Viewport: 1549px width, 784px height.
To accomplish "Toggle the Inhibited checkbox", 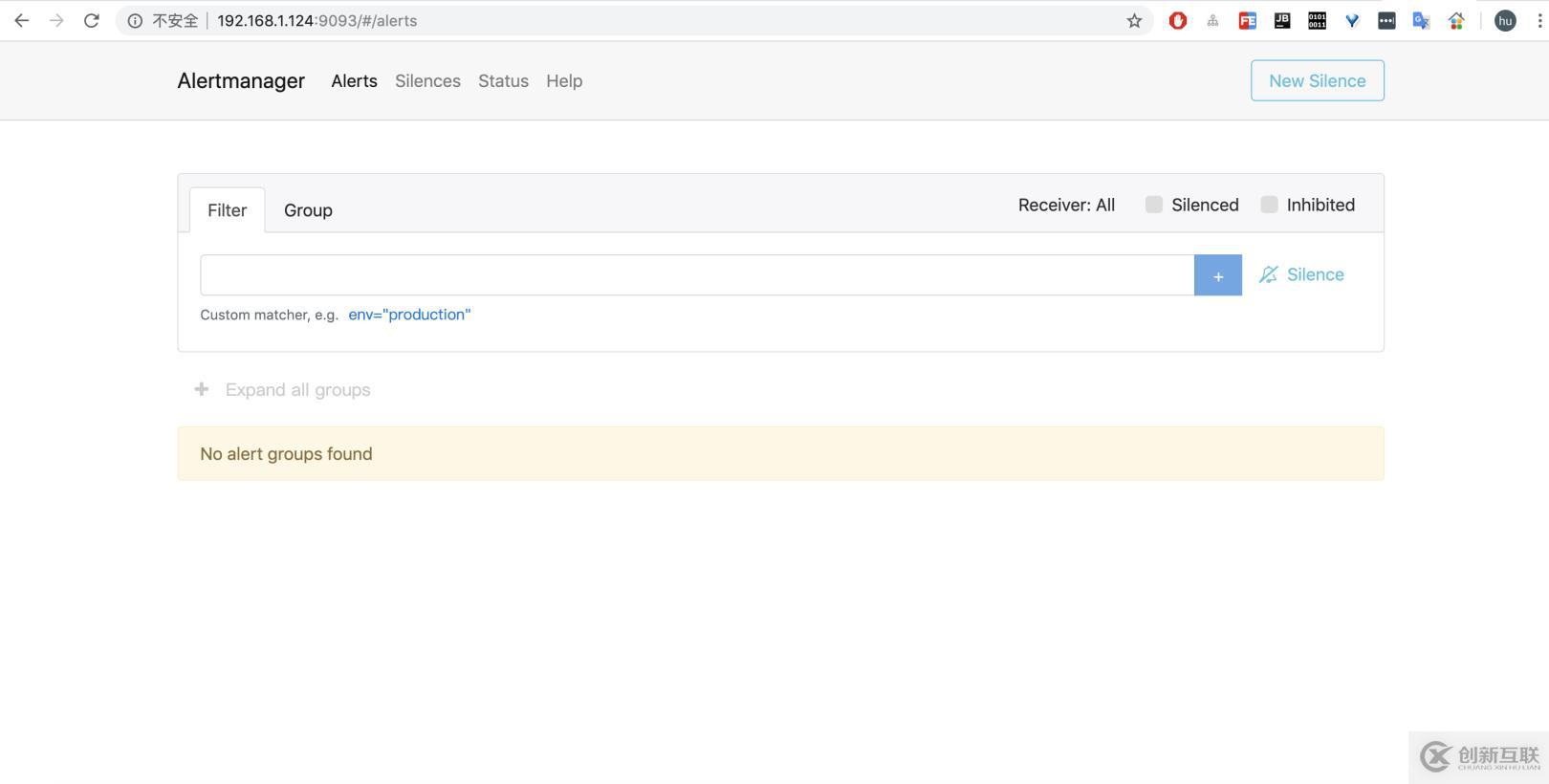I will pyautogui.click(x=1269, y=205).
